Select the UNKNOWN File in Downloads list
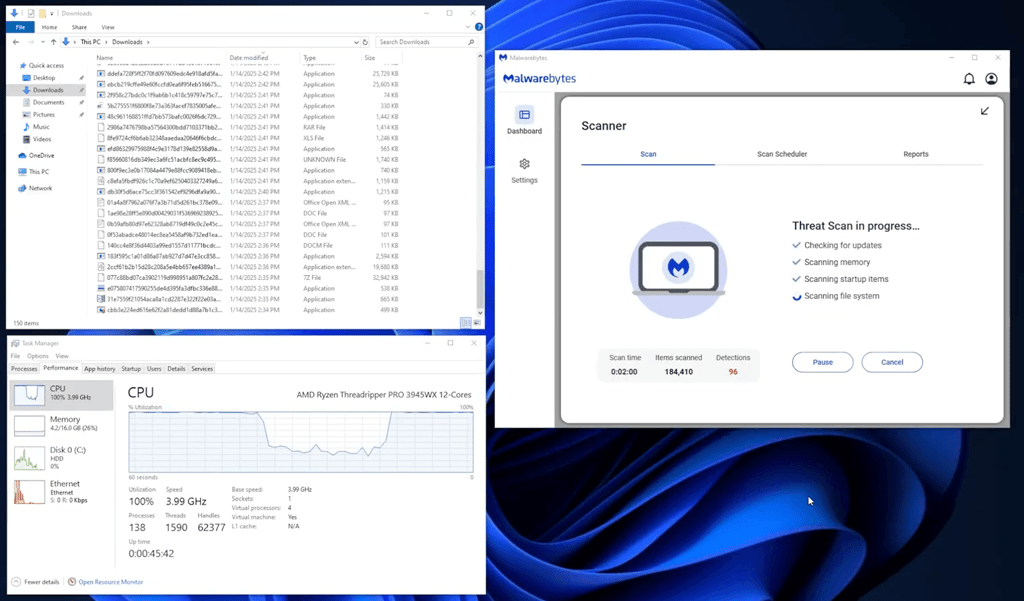 tap(248, 159)
